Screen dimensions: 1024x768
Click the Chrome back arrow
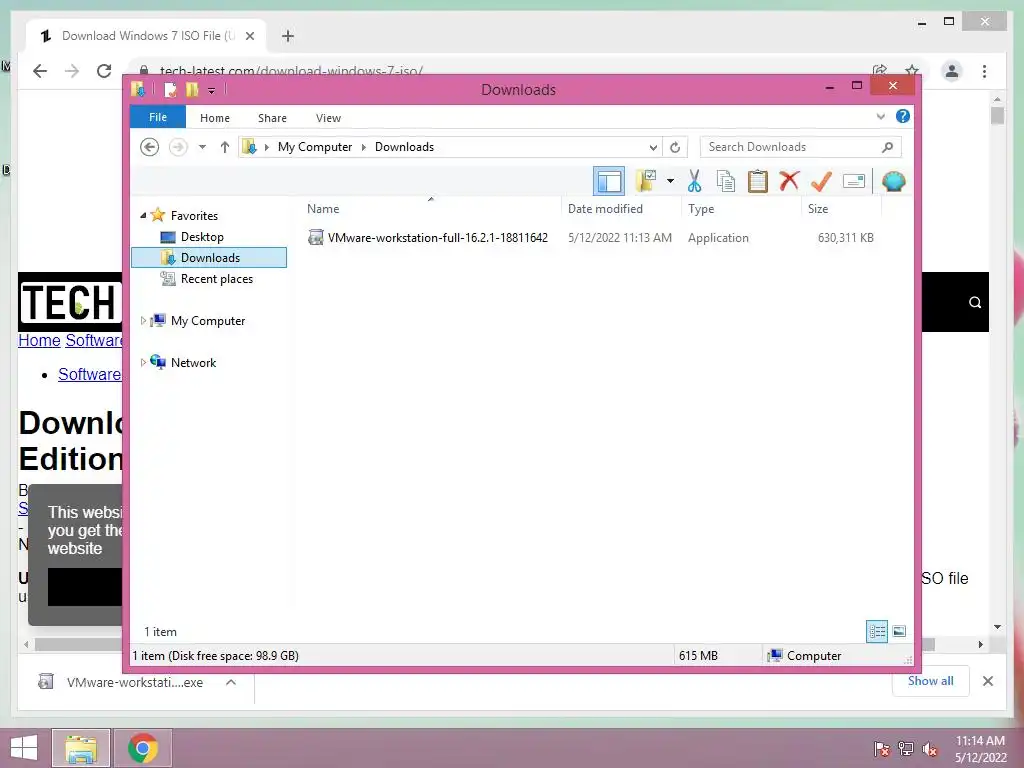[x=40, y=71]
